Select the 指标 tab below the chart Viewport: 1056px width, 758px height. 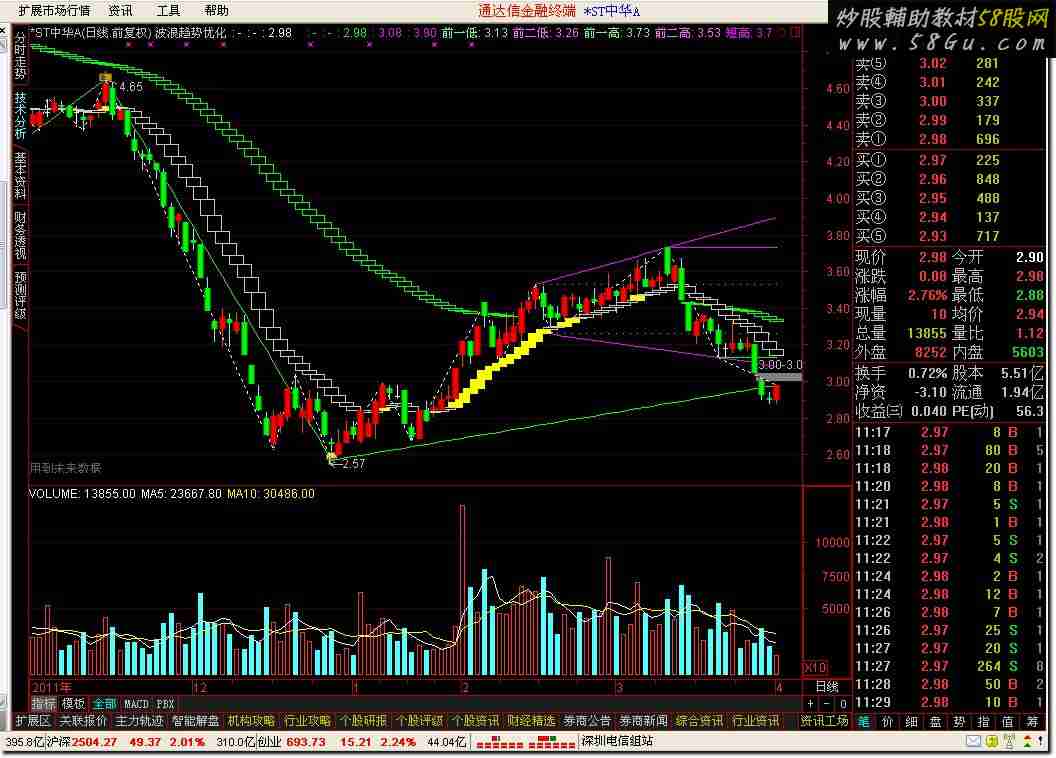pyautogui.click(x=44, y=703)
